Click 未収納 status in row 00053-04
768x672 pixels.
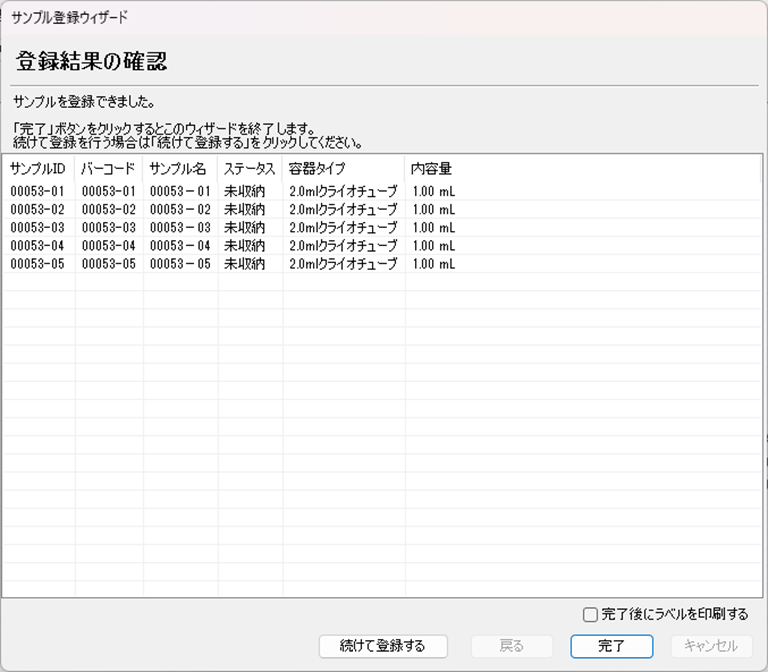point(245,245)
